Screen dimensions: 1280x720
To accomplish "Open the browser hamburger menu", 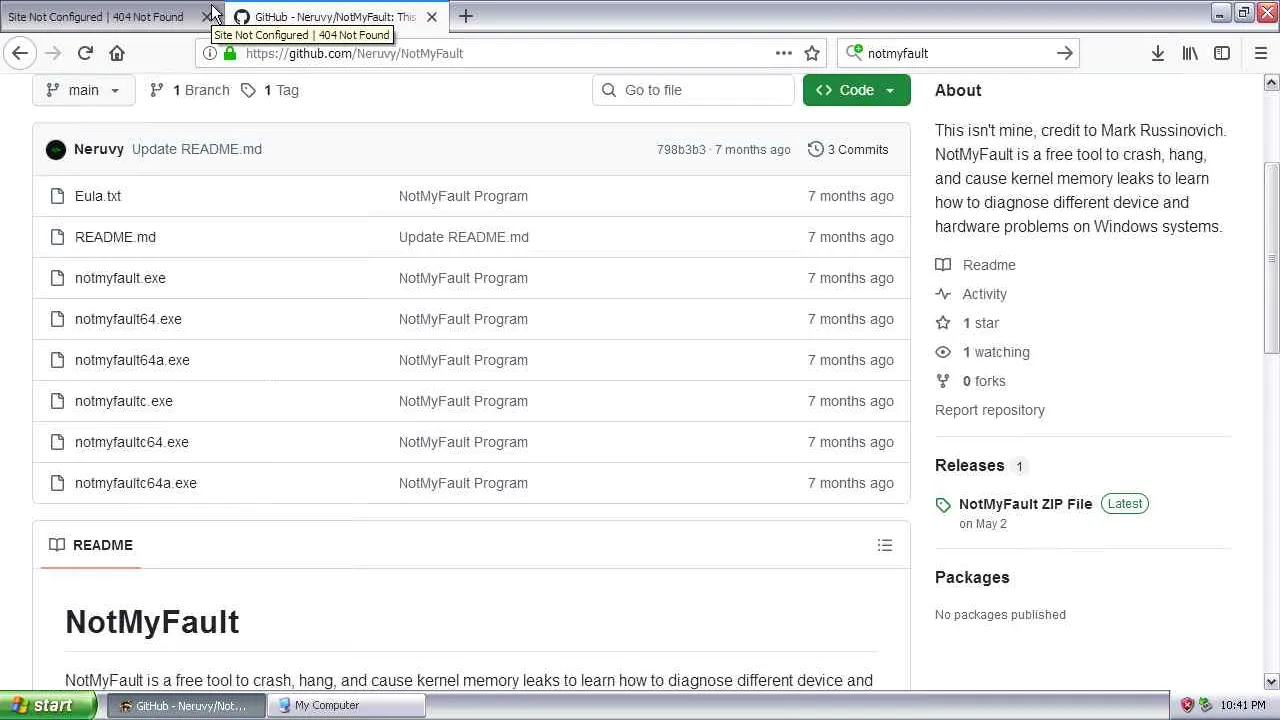I will point(1261,53).
